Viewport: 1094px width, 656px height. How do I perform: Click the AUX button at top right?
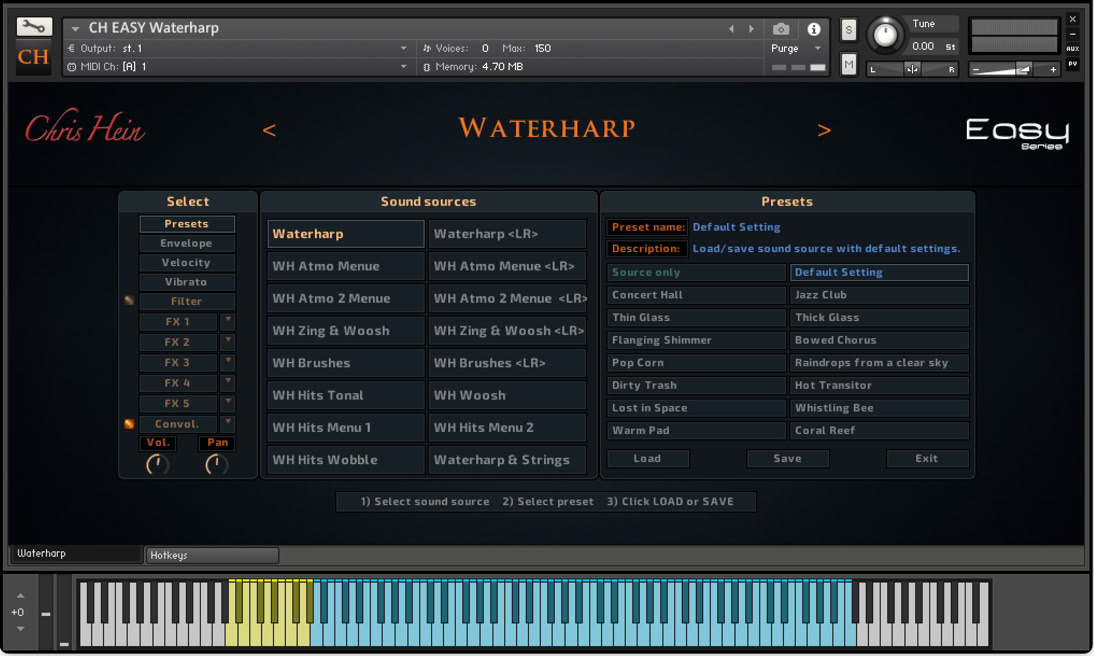point(1072,48)
